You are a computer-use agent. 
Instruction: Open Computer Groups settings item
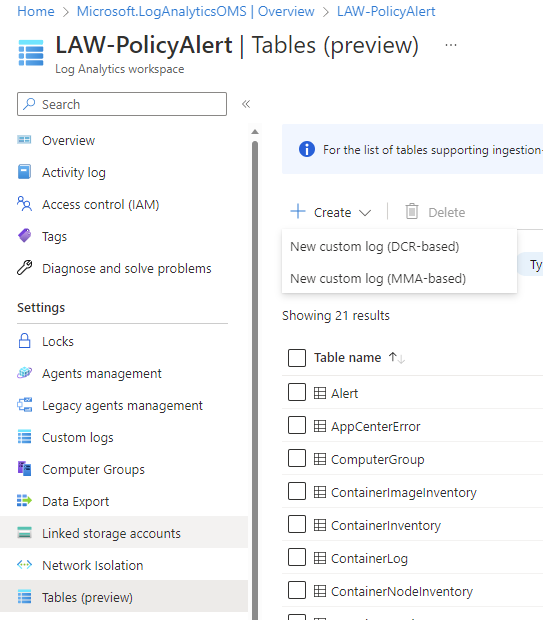(x=93, y=469)
